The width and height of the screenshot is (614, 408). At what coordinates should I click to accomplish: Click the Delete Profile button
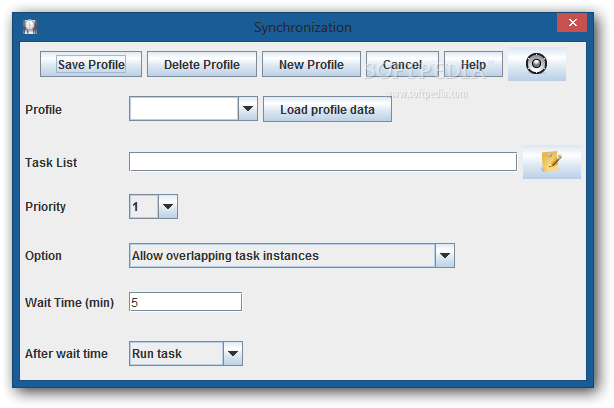click(x=202, y=64)
